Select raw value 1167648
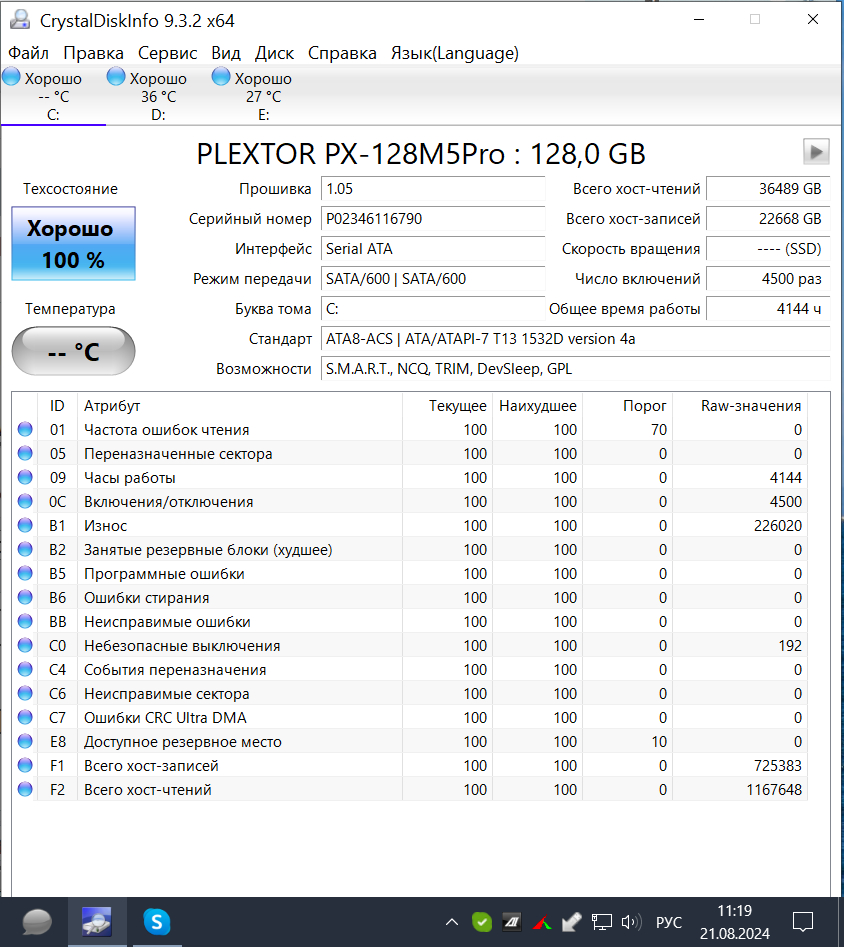 [774, 789]
